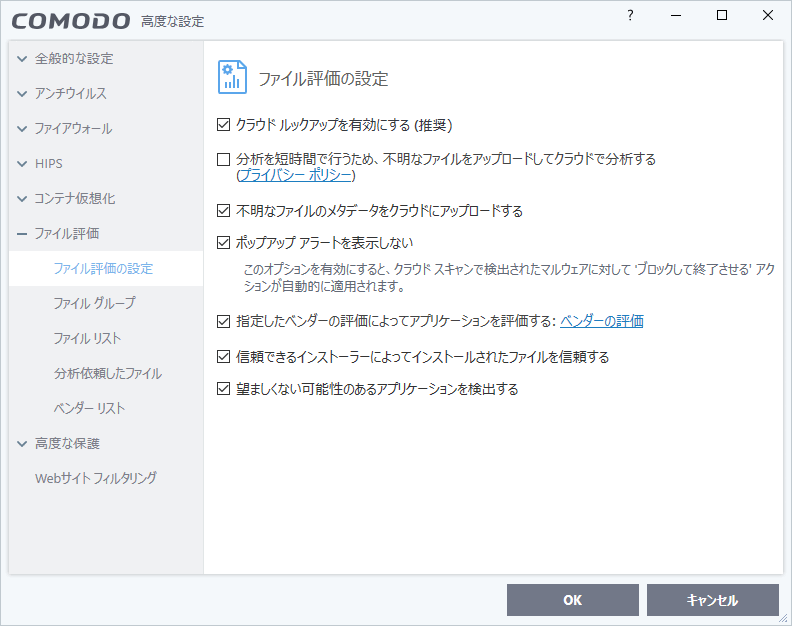
Task: Uncheck the trusted installer files option
Action: 224,356
